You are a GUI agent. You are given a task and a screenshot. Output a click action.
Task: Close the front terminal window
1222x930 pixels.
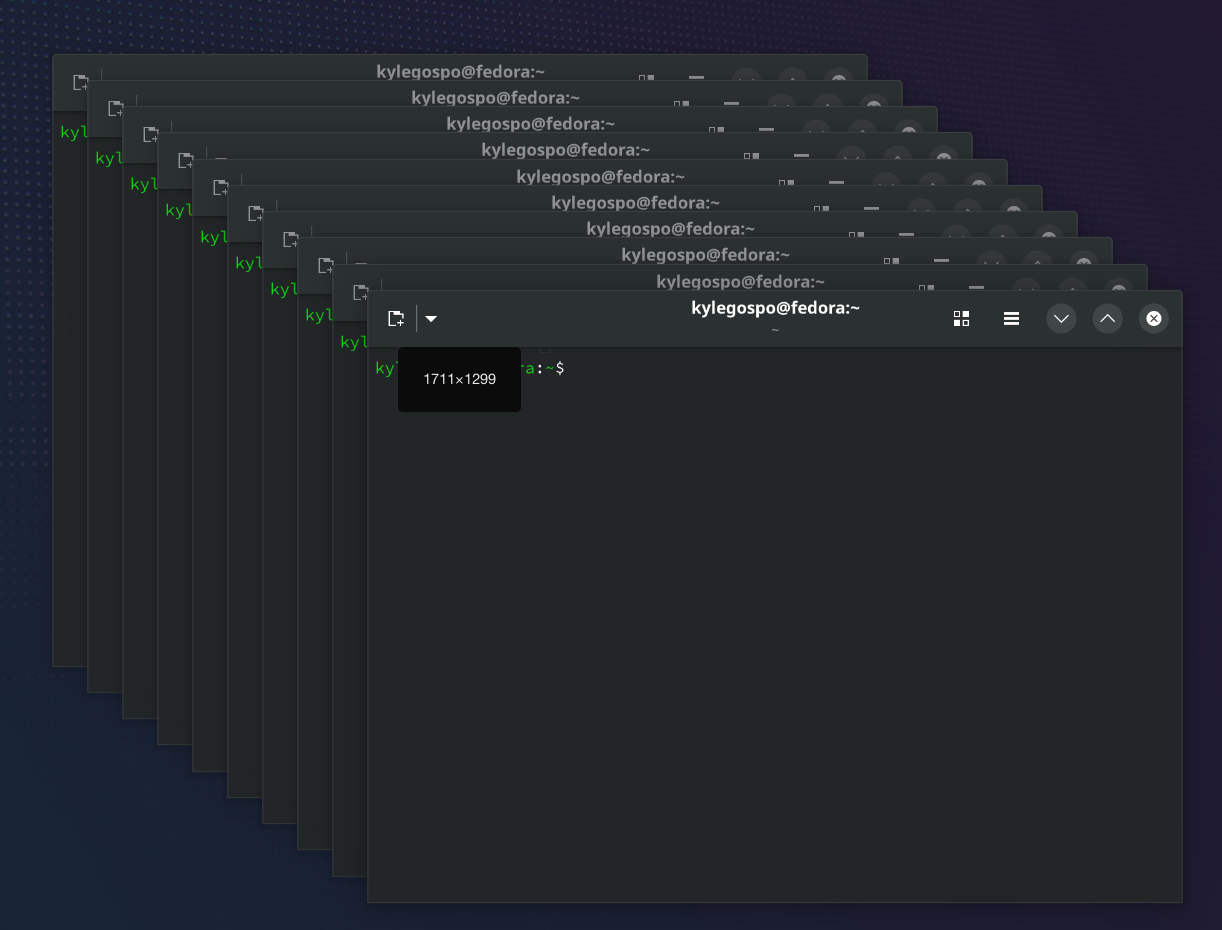[x=1153, y=319]
